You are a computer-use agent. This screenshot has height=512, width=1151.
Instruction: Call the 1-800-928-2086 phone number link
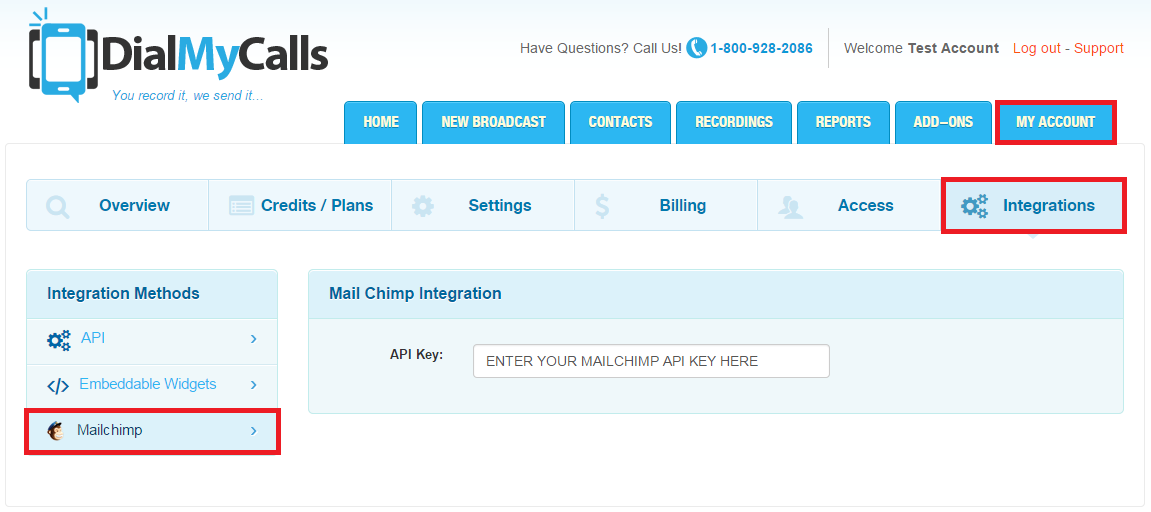coord(761,48)
